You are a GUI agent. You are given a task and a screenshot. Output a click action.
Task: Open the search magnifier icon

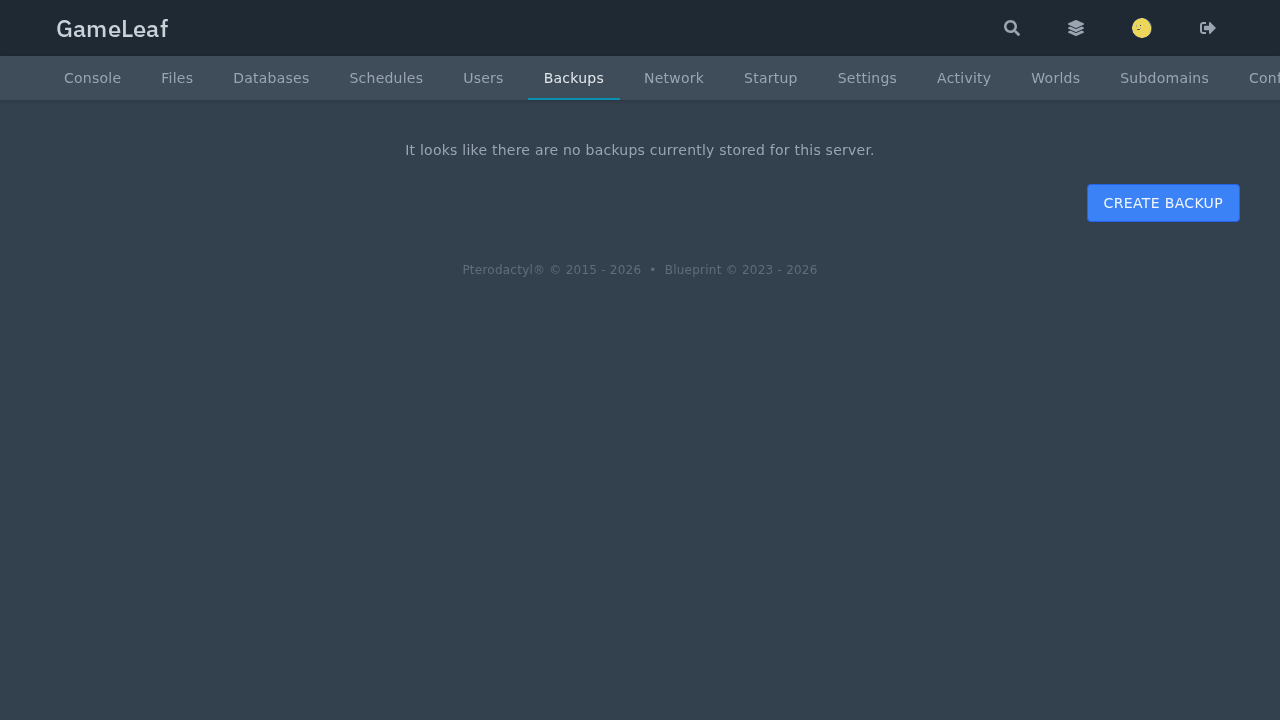(x=1012, y=28)
